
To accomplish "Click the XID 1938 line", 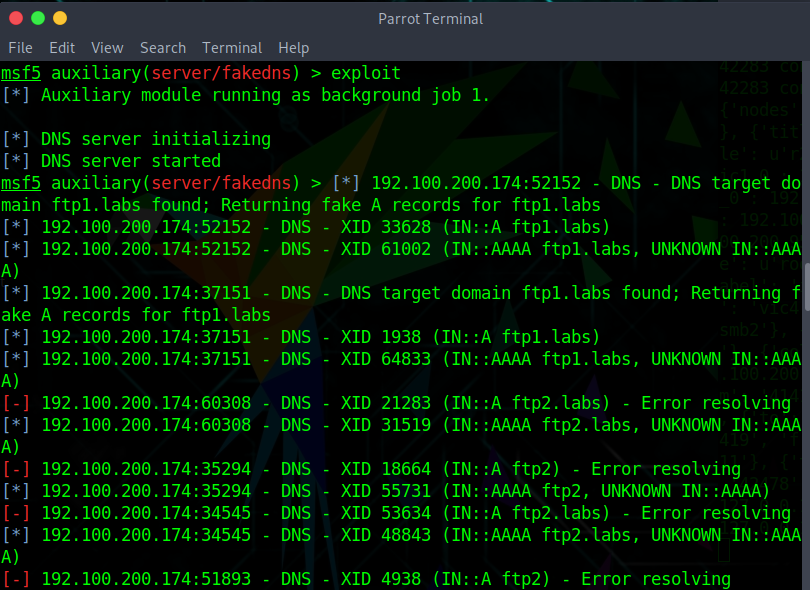I will [x=301, y=337].
